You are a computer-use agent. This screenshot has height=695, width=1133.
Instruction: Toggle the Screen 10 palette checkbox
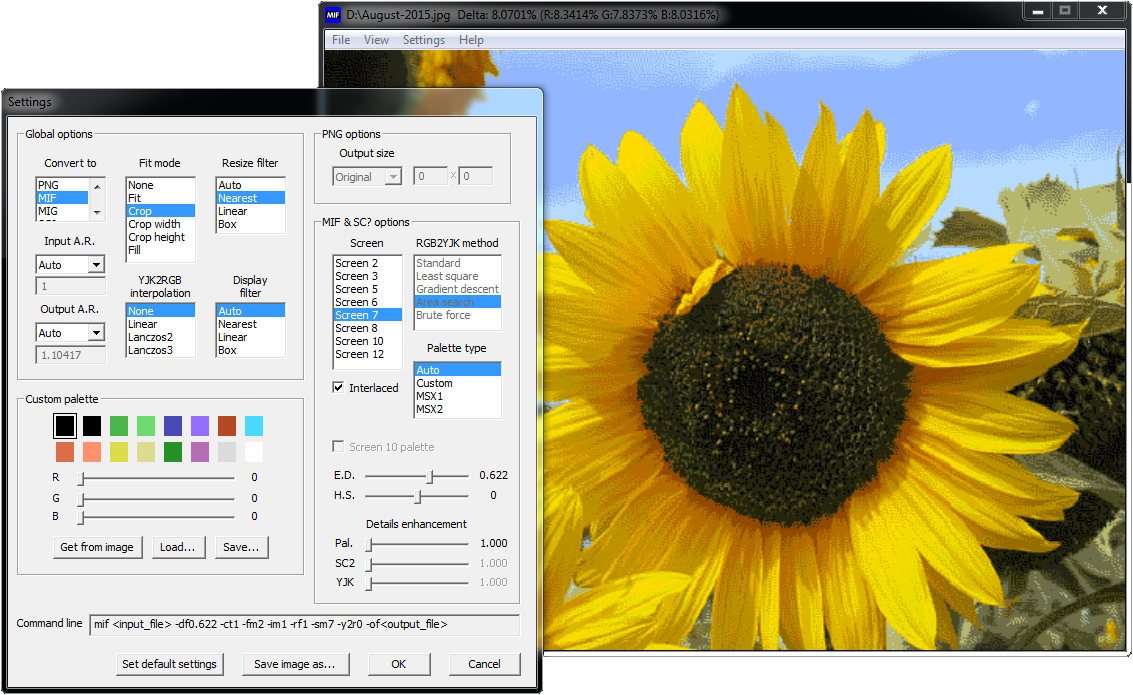pos(339,447)
